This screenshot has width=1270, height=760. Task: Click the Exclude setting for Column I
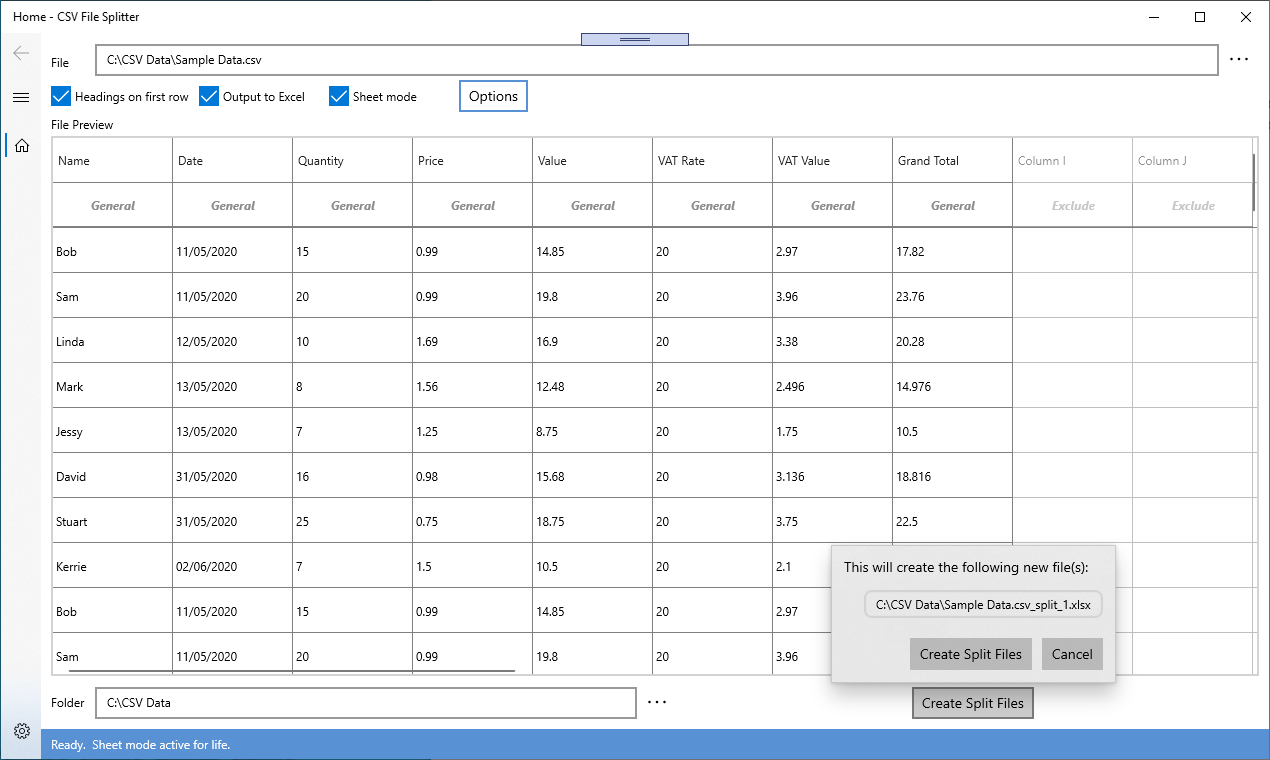tap(1072, 205)
